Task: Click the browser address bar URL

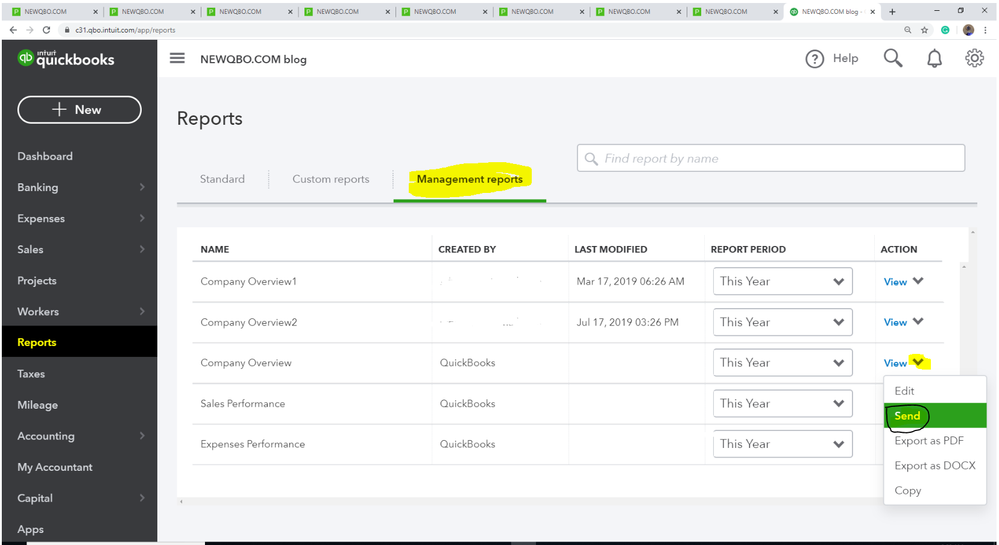Action: coord(126,30)
